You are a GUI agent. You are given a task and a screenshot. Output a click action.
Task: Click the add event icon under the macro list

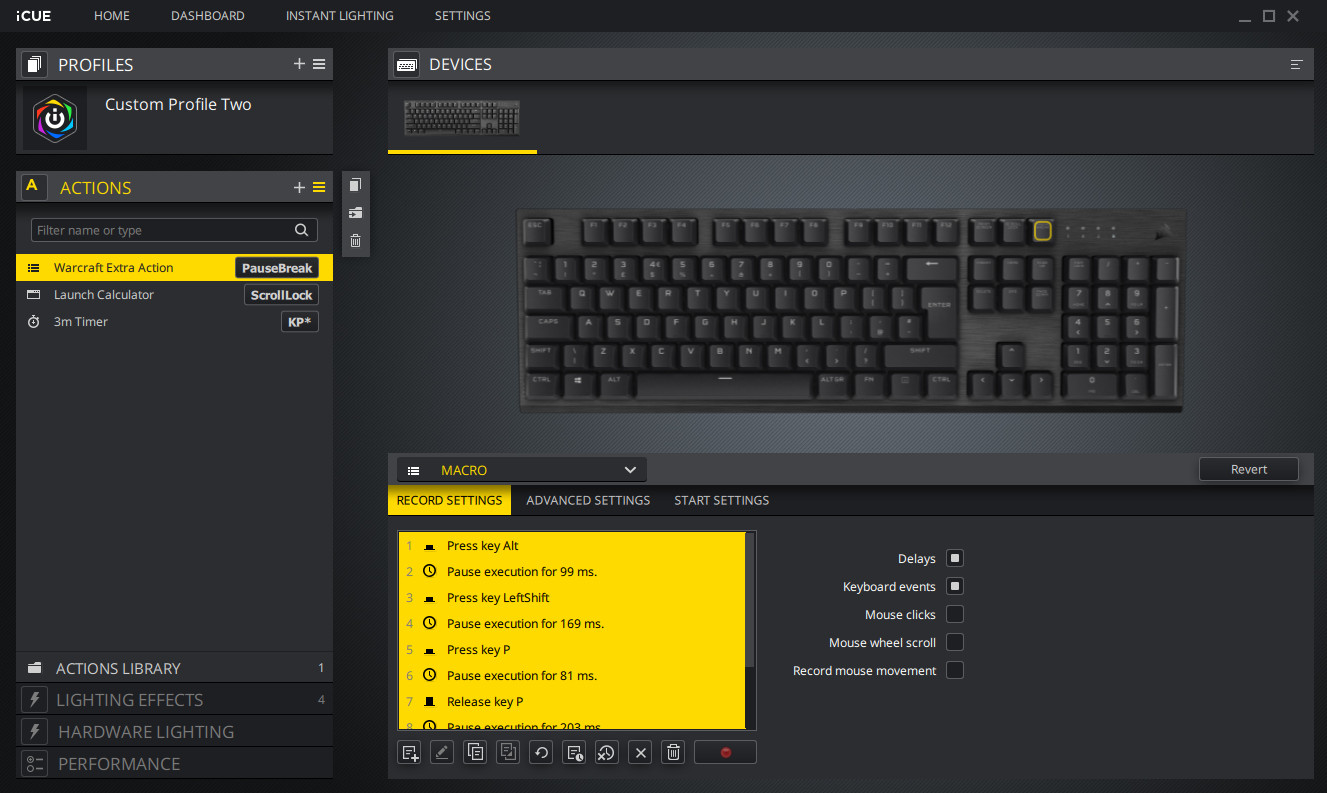coord(409,752)
